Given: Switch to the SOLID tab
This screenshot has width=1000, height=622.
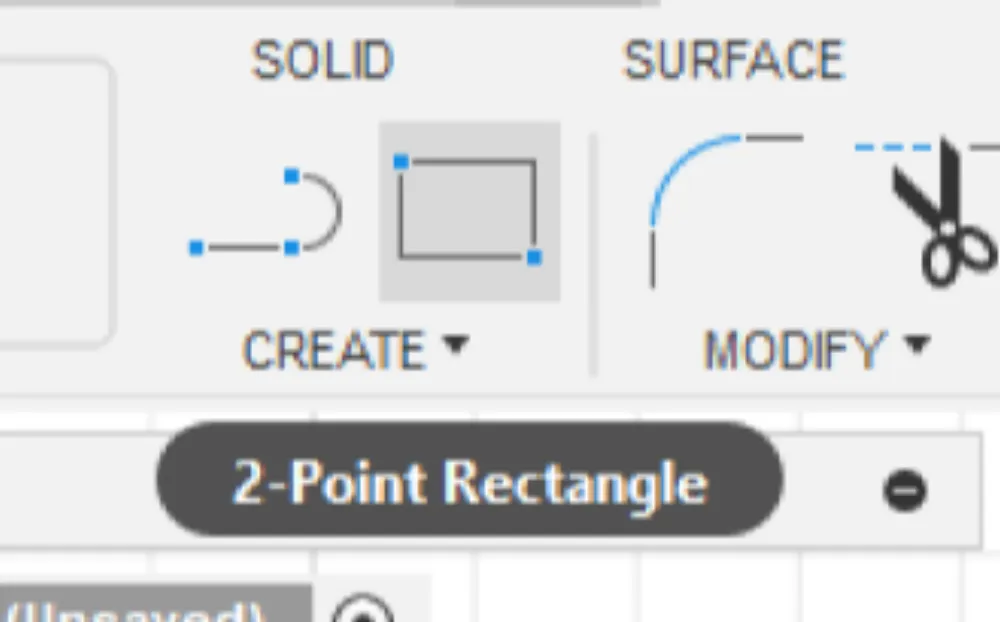Looking at the screenshot, I should tap(322, 62).
